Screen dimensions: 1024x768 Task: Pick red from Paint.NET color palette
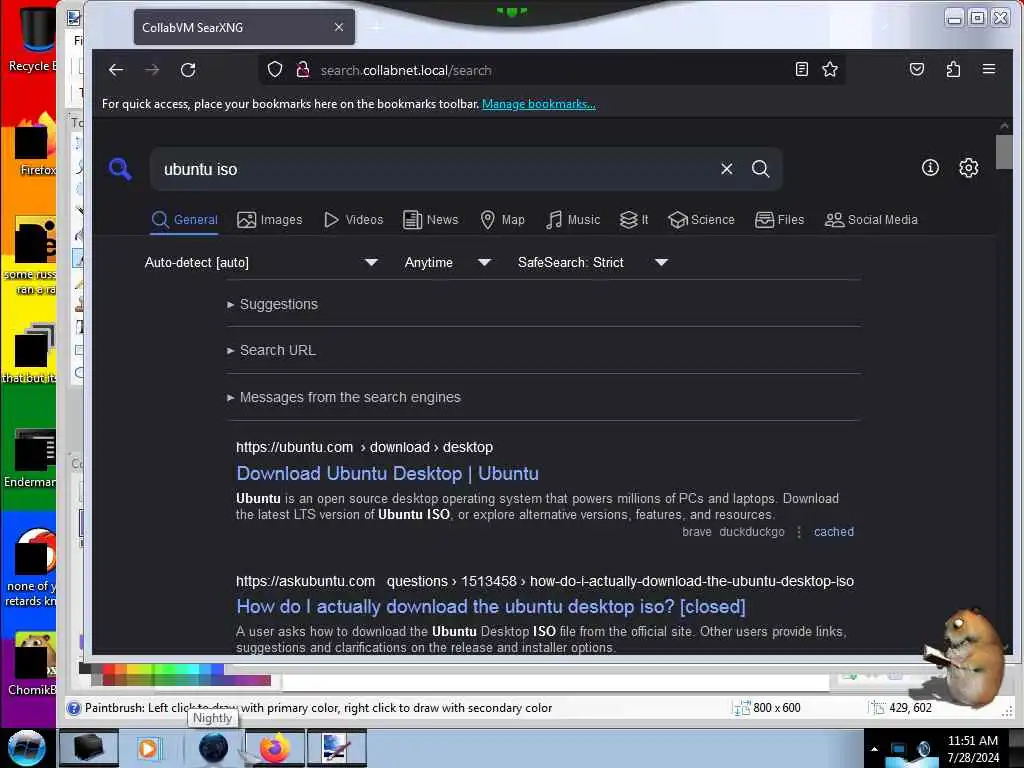[x=109, y=669]
